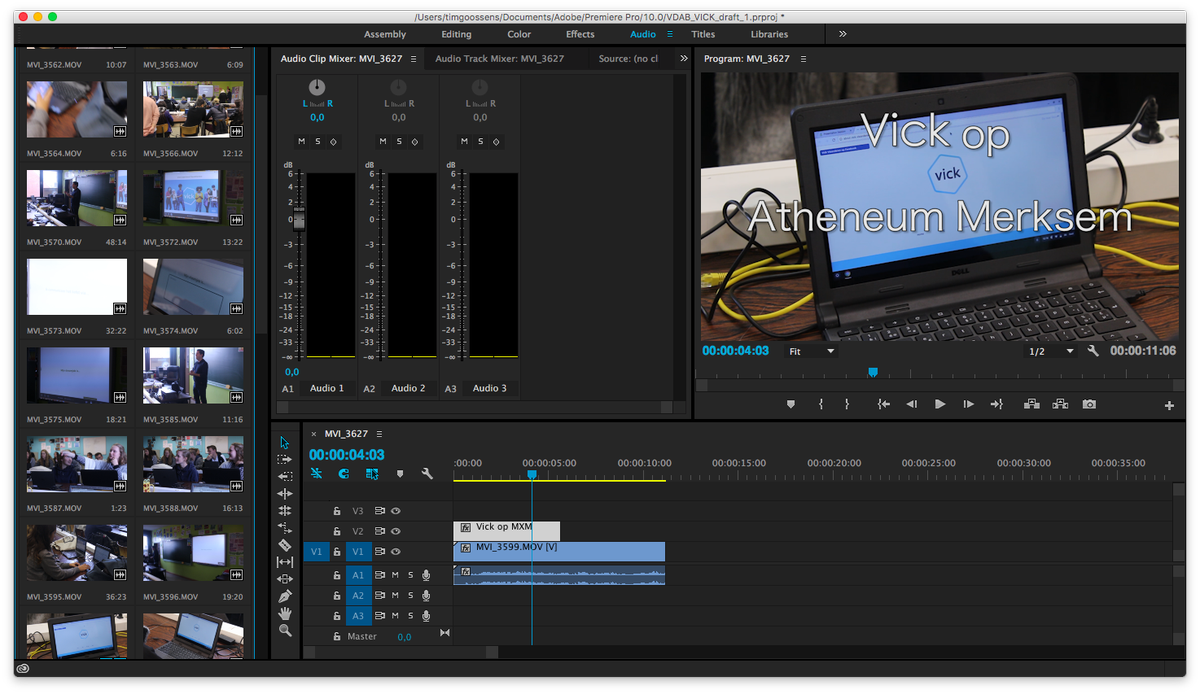Image resolution: width=1200 pixels, height=694 pixels.
Task: Select the Rolling Edit tool
Action: click(285, 510)
